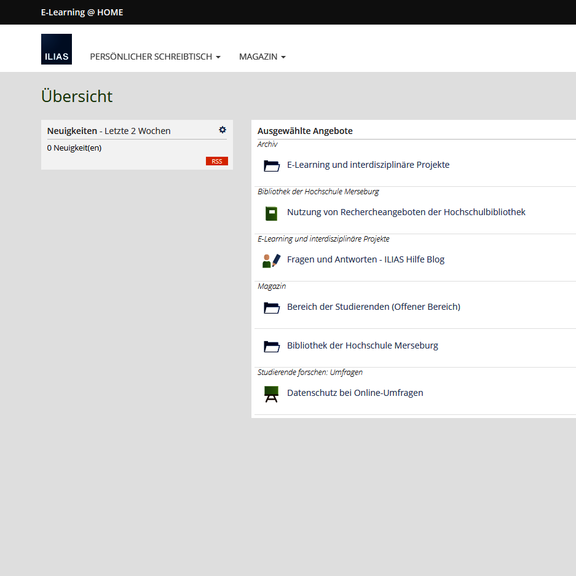Open Datenschutz bei Online-Umfragen course

[355, 393]
